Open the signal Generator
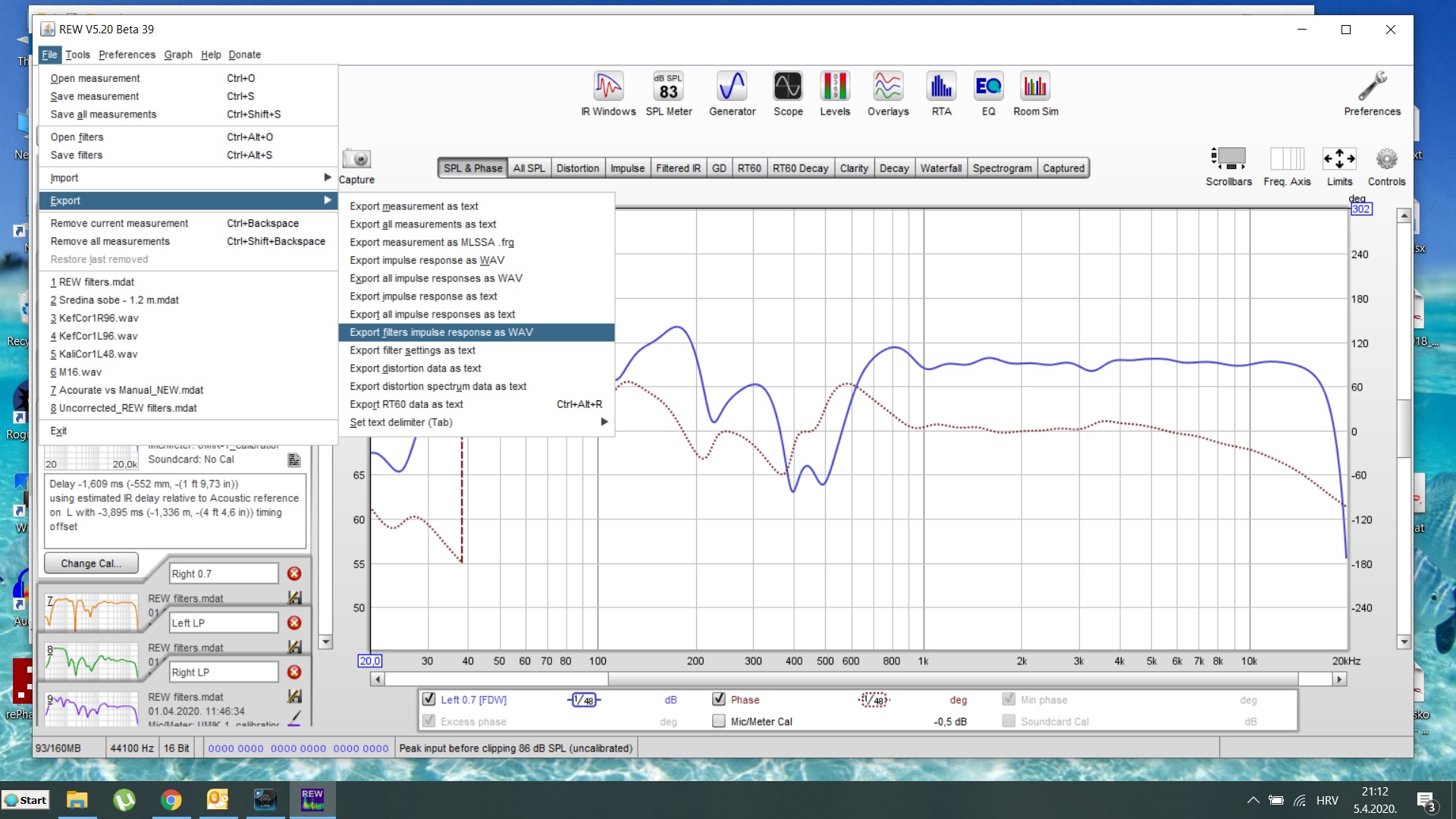Image resolution: width=1456 pixels, height=819 pixels. (x=732, y=93)
